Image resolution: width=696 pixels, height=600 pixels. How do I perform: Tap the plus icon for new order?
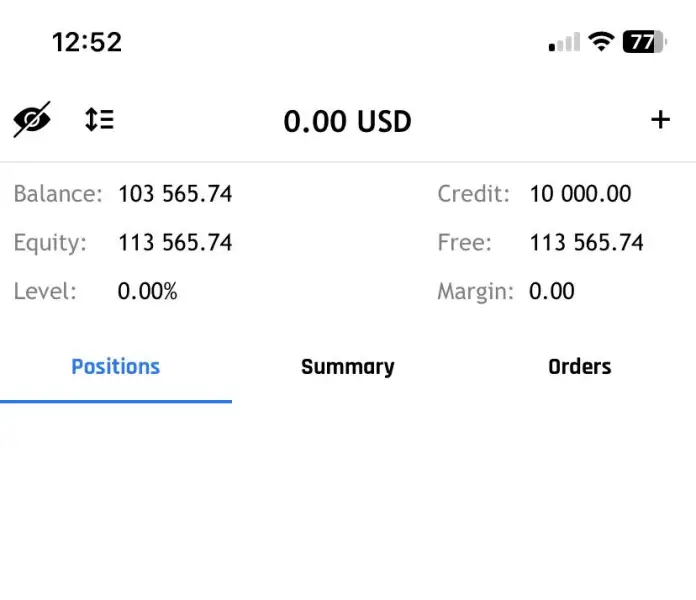pos(660,120)
